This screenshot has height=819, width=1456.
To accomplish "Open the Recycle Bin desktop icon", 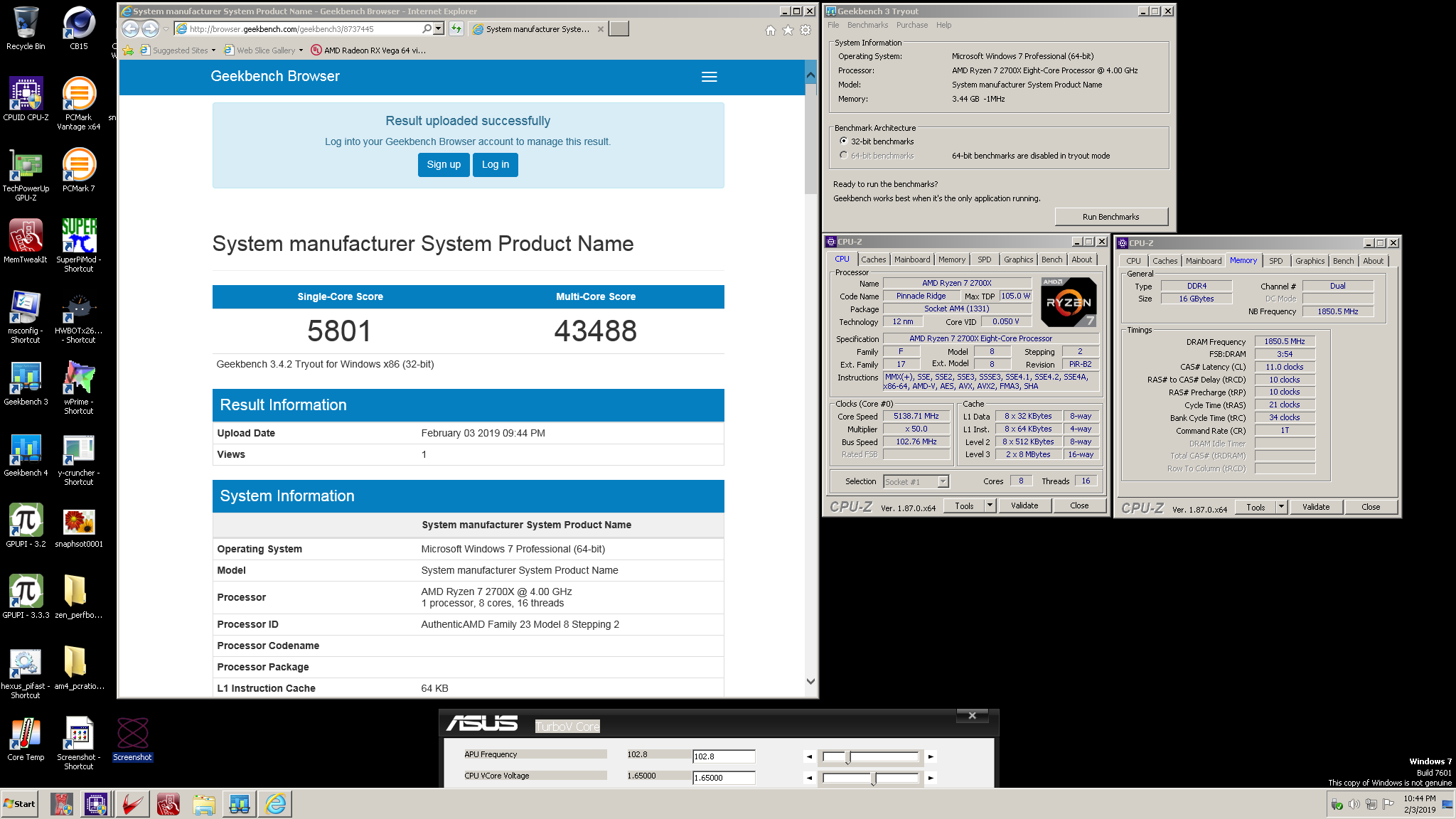I will (x=26, y=28).
